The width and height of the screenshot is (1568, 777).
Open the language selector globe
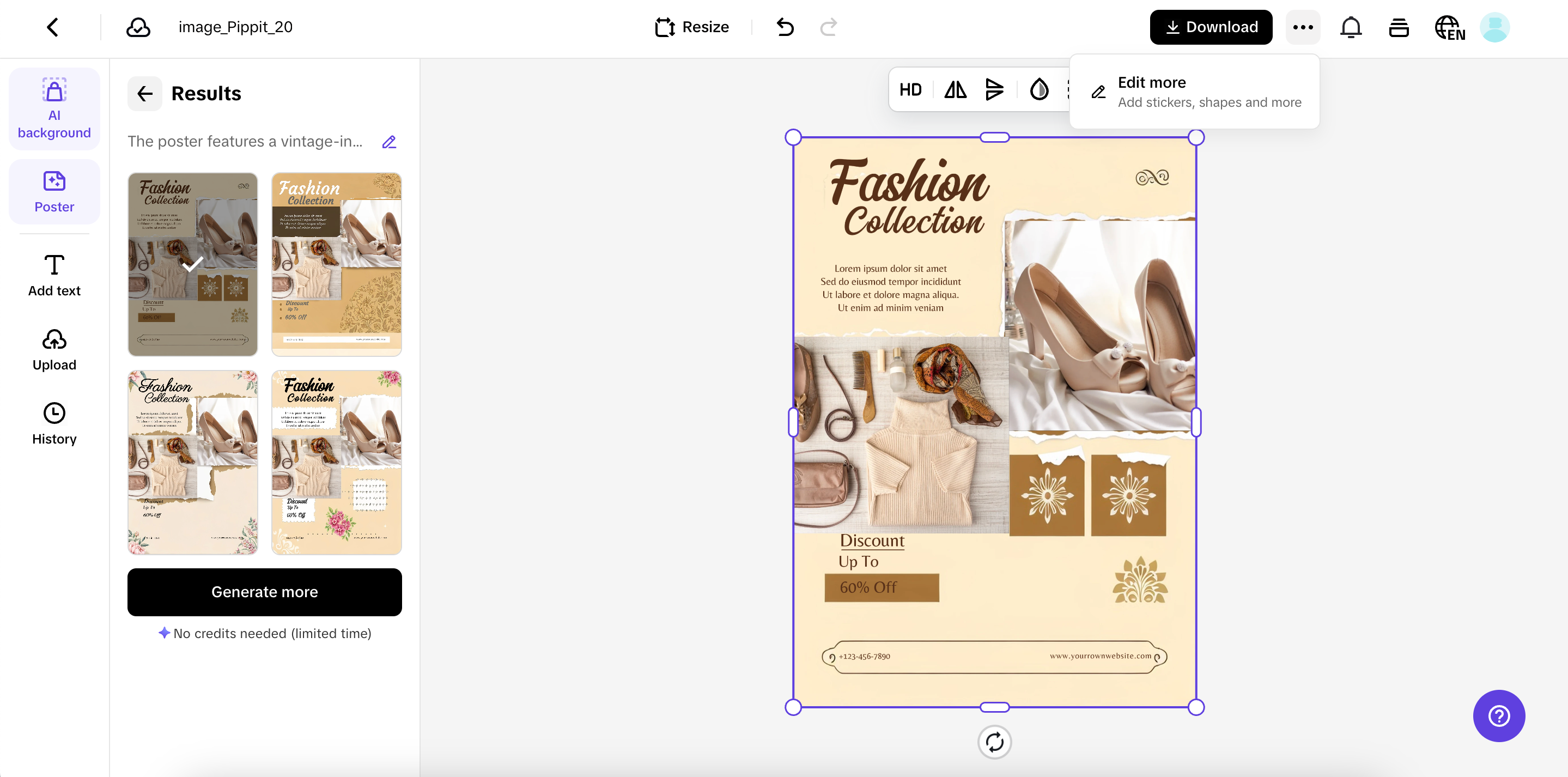pos(1449,27)
